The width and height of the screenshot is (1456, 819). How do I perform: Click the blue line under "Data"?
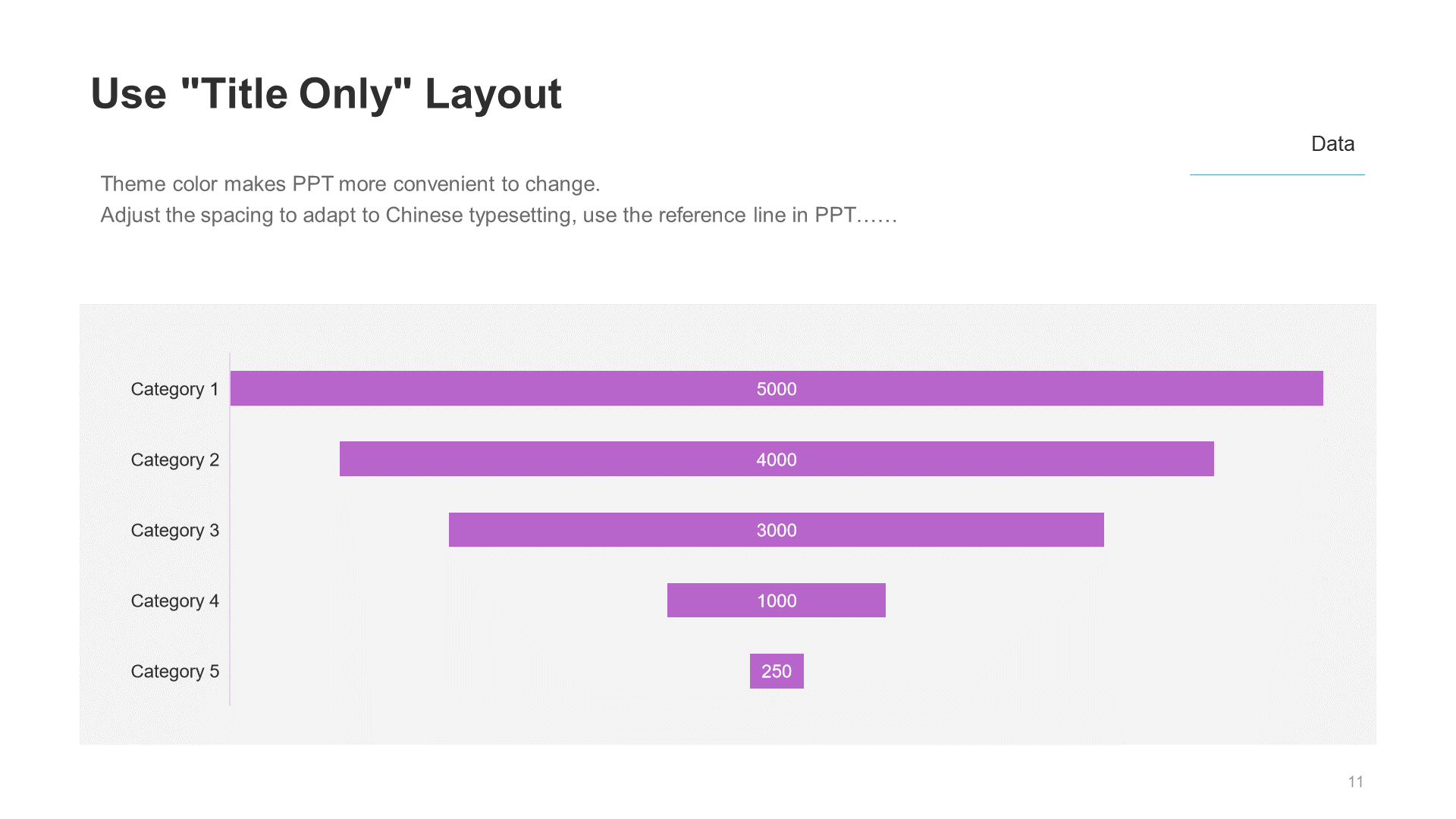click(1277, 174)
